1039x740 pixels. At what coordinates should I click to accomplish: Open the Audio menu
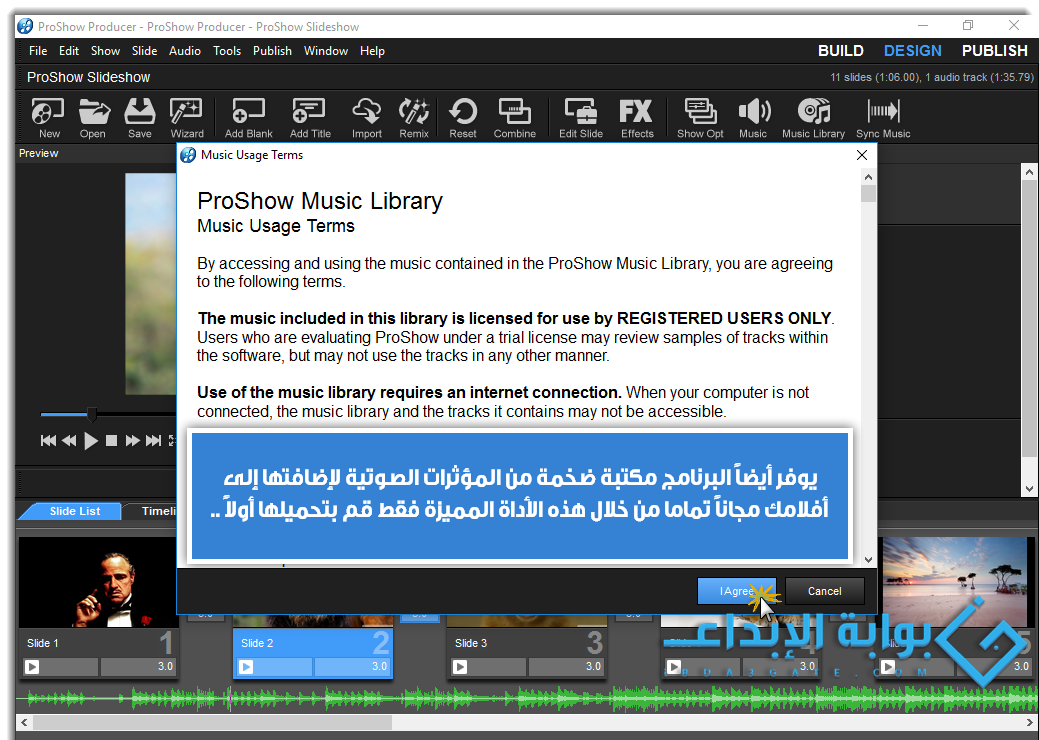tap(185, 51)
